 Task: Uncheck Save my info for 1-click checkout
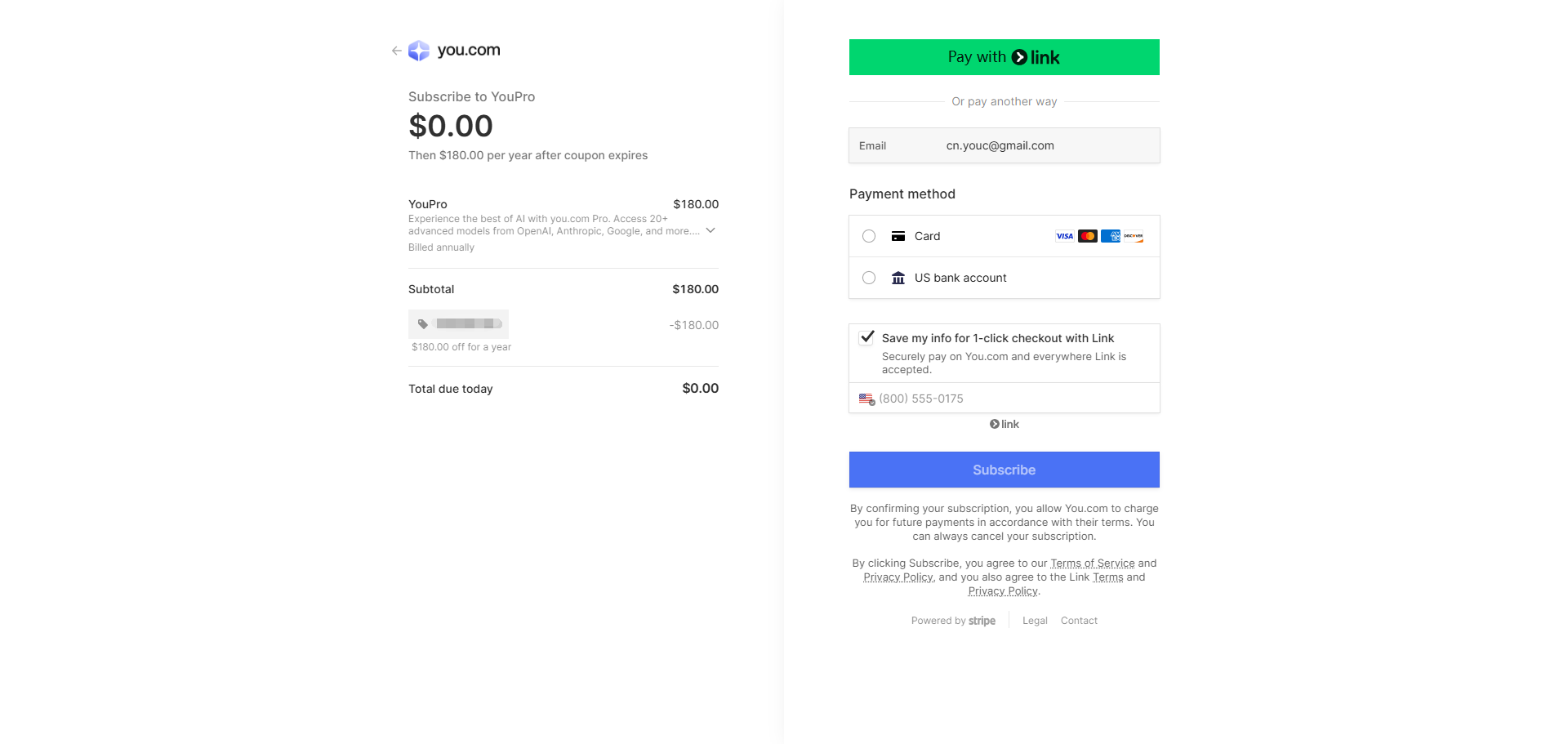coord(867,337)
